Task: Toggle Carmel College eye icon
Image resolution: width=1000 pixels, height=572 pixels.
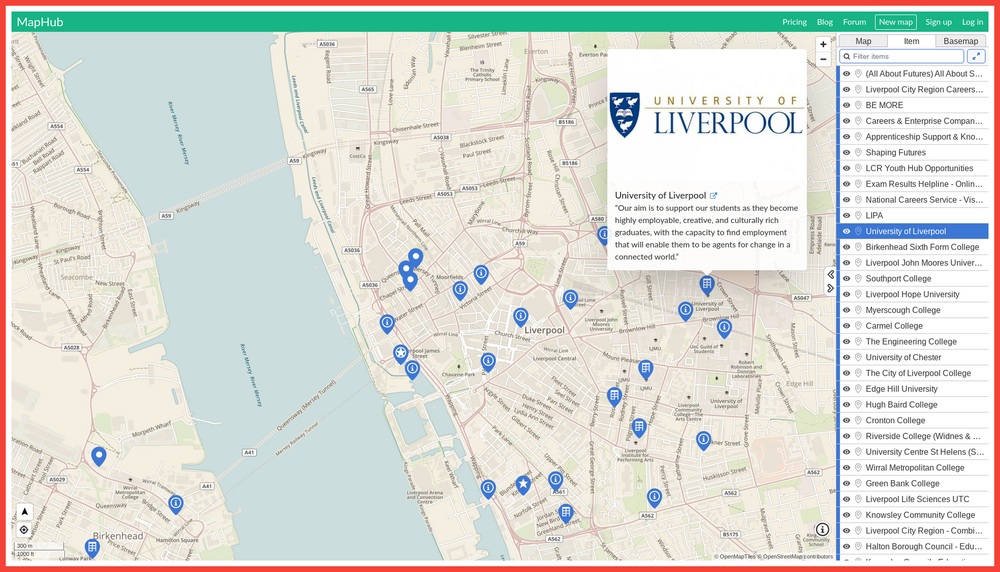Action: tap(846, 326)
